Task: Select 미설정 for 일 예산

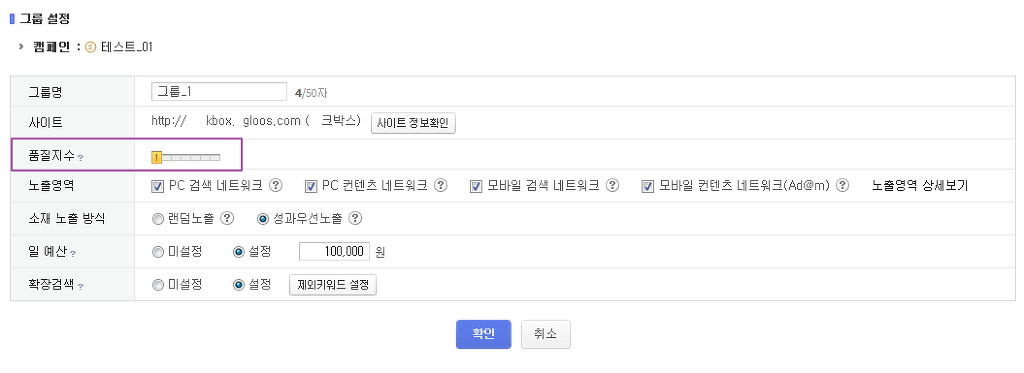Action: 157,251
